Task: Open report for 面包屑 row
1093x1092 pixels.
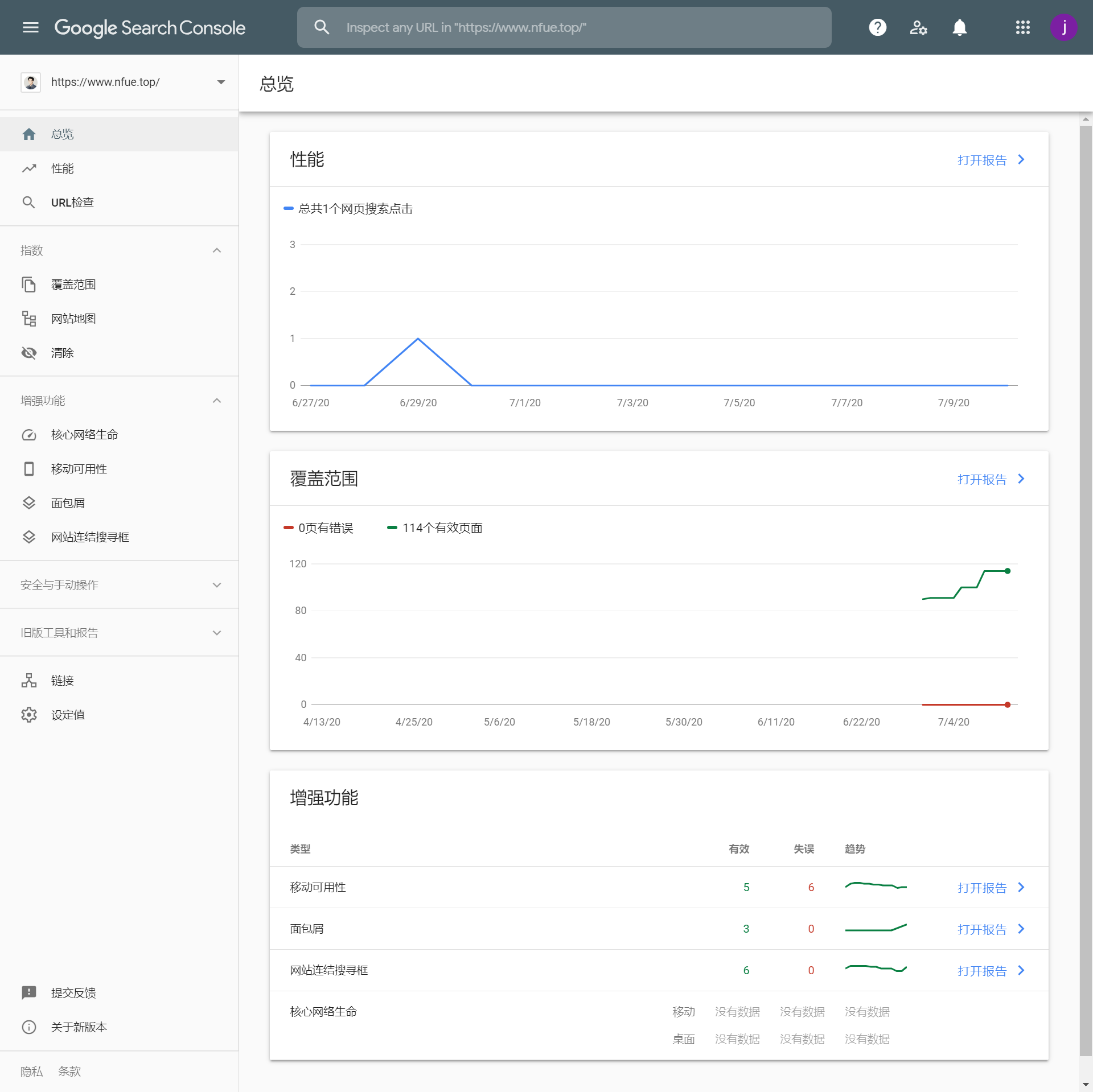Action: 991,929
